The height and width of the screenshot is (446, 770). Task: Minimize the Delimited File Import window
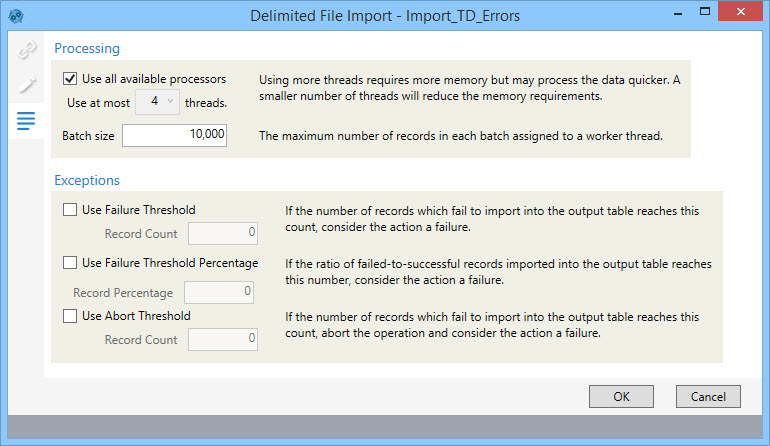(x=678, y=13)
